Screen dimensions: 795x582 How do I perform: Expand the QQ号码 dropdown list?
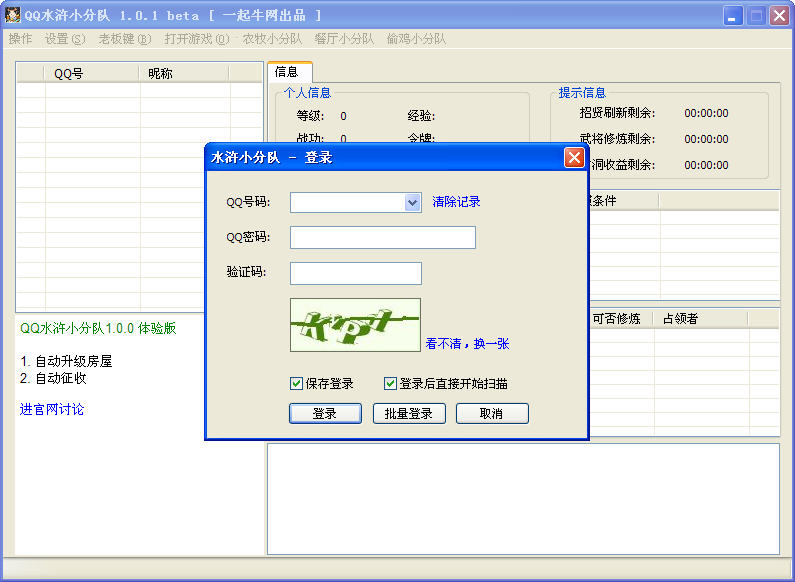412,202
